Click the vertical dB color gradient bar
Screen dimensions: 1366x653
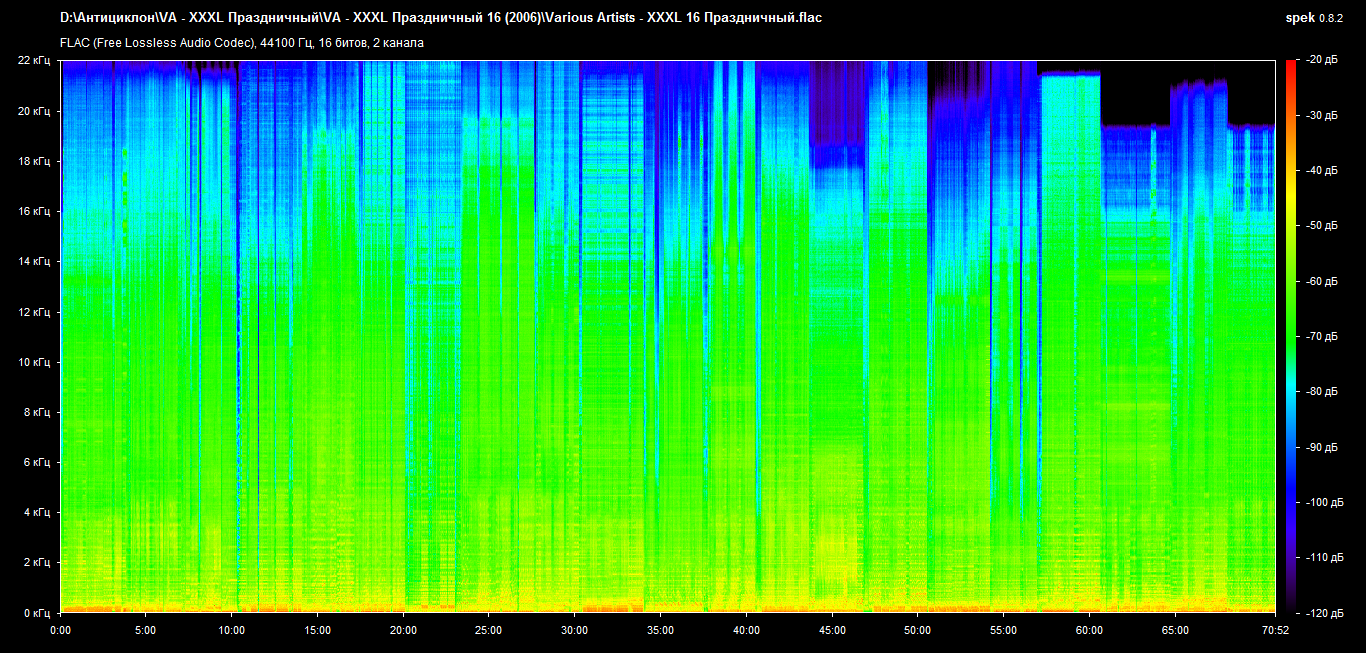click(1291, 336)
